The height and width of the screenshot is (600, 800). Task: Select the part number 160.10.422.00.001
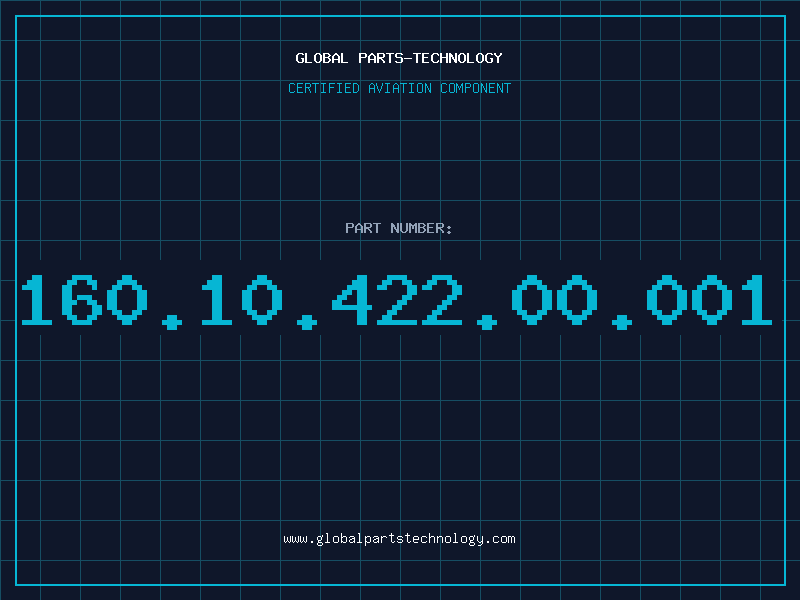click(396, 301)
